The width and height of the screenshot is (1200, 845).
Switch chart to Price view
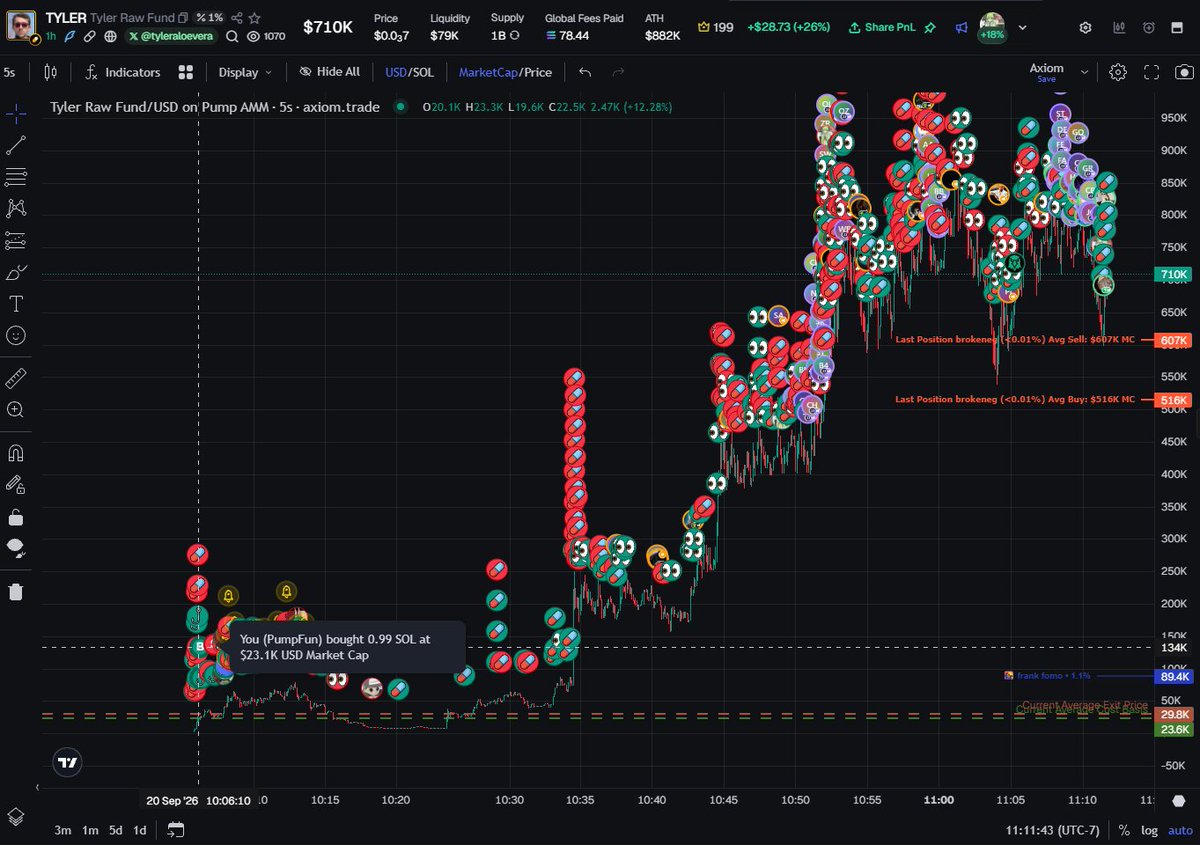537,72
